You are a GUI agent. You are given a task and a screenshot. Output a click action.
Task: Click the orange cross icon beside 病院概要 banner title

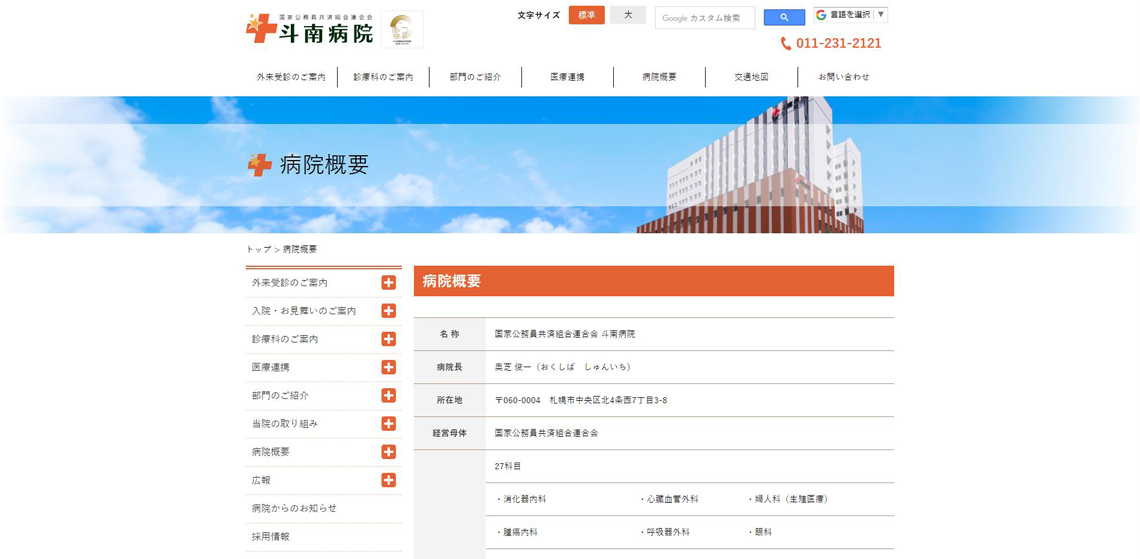pyautogui.click(x=260, y=165)
